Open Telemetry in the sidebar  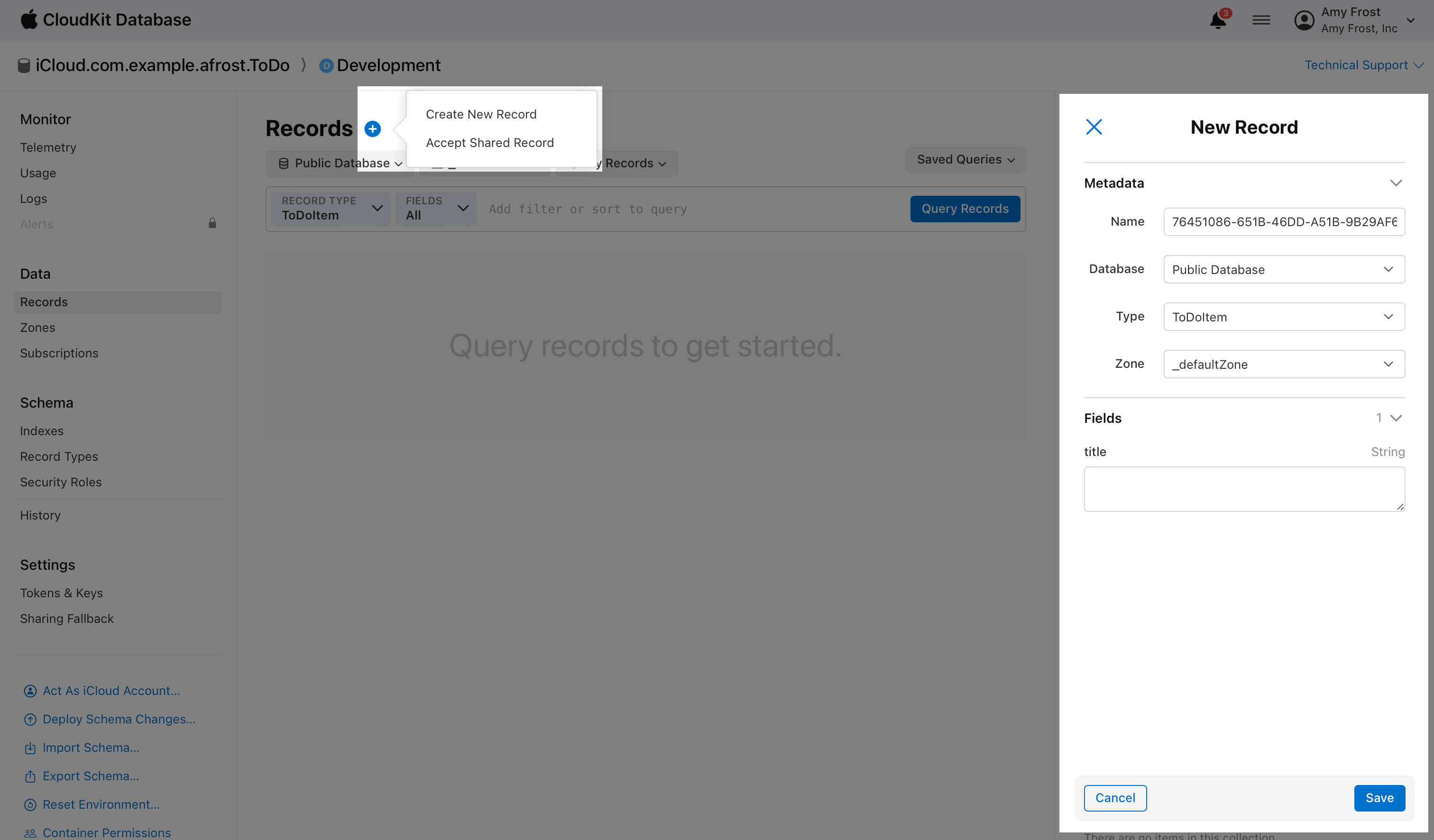point(48,147)
